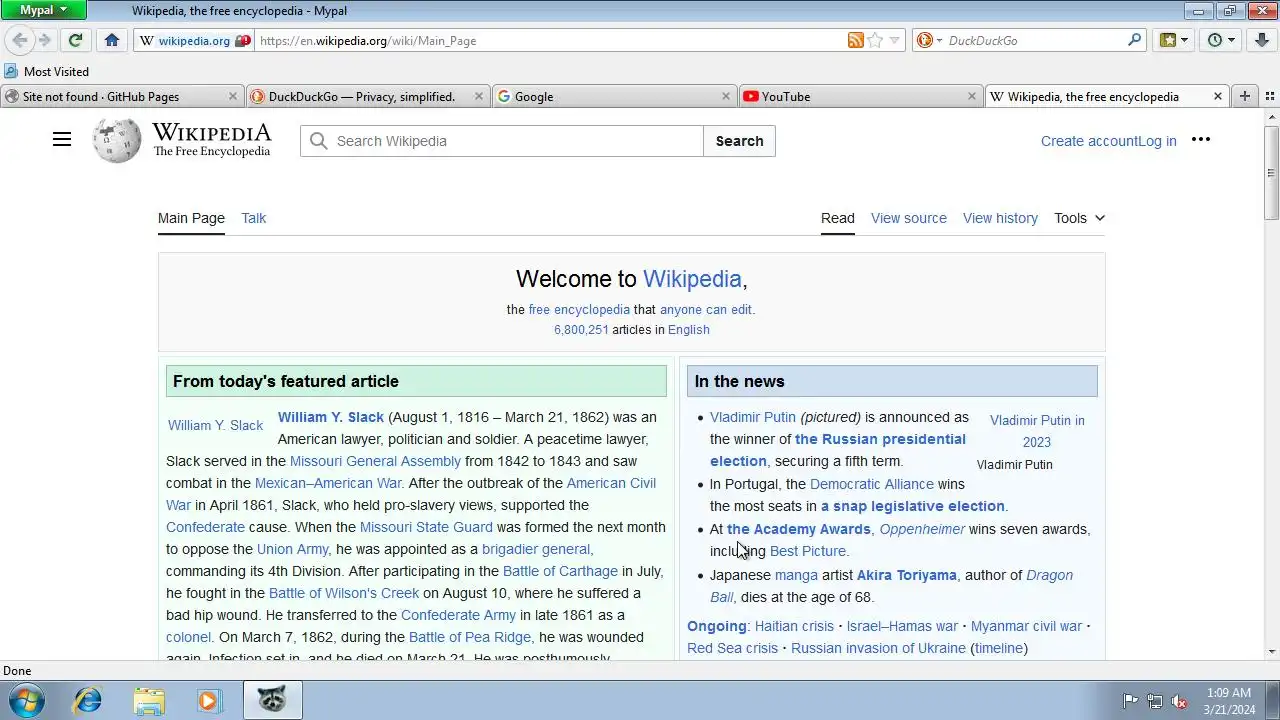Reload the current page

pos(75,40)
